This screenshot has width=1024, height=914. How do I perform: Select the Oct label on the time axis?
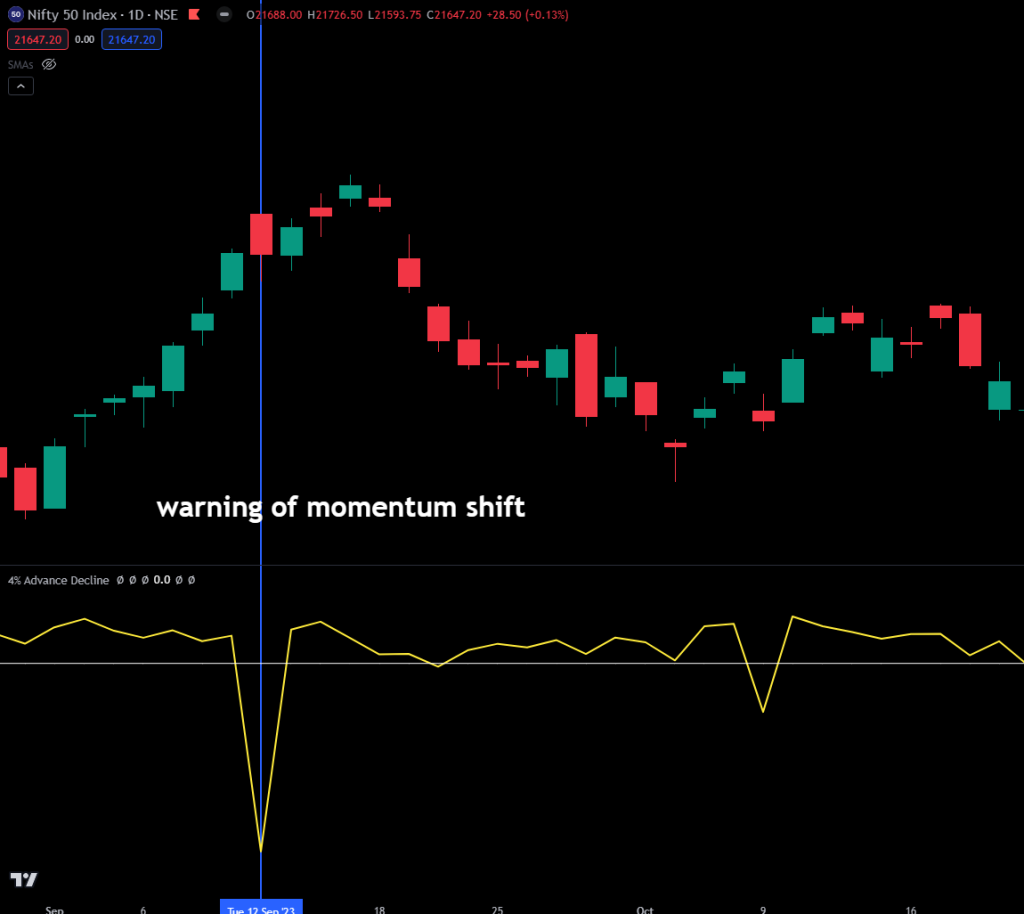coord(646,911)
